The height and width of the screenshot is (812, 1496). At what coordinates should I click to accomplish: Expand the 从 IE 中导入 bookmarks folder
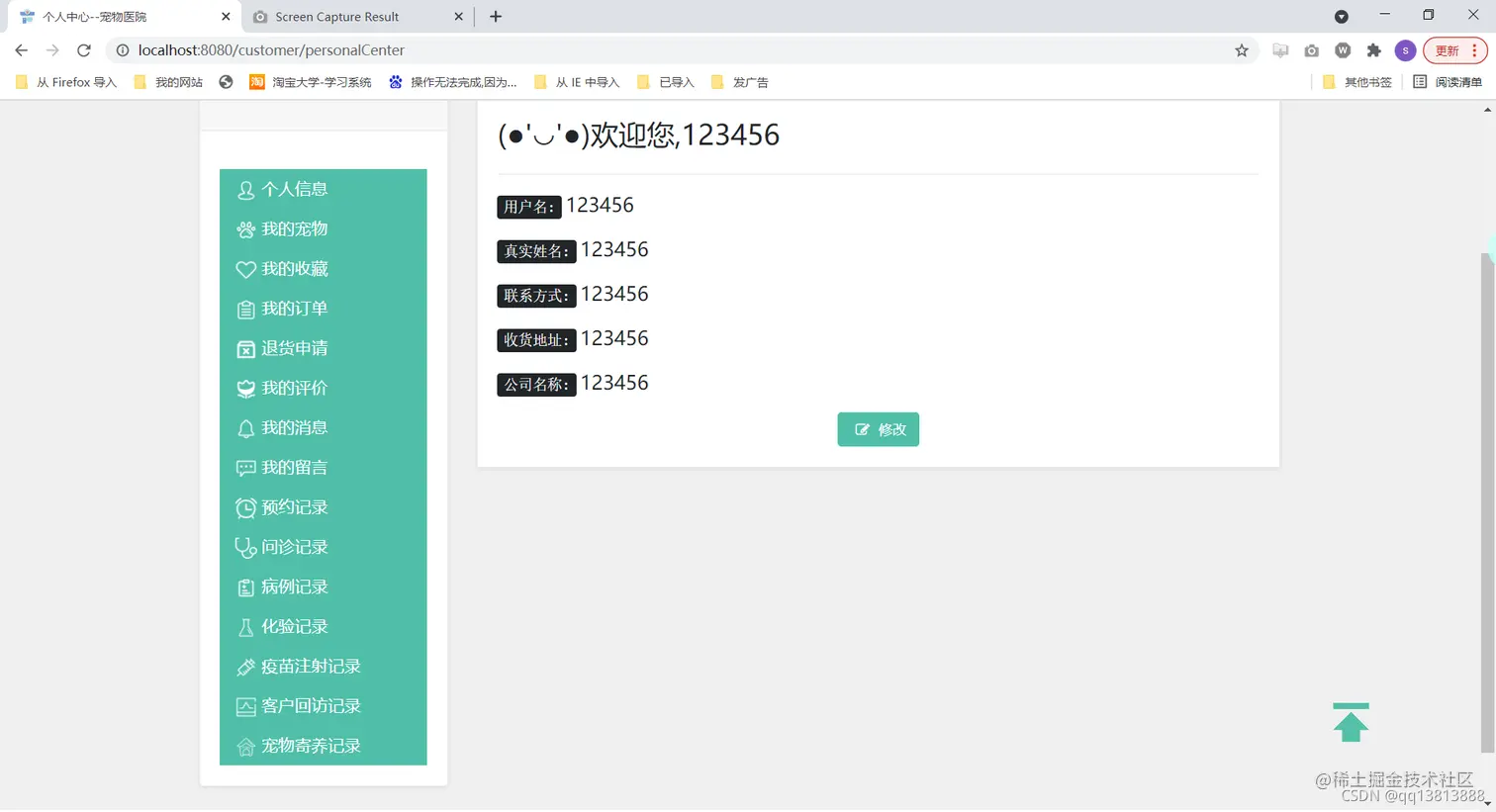click(x=577, y=82)
